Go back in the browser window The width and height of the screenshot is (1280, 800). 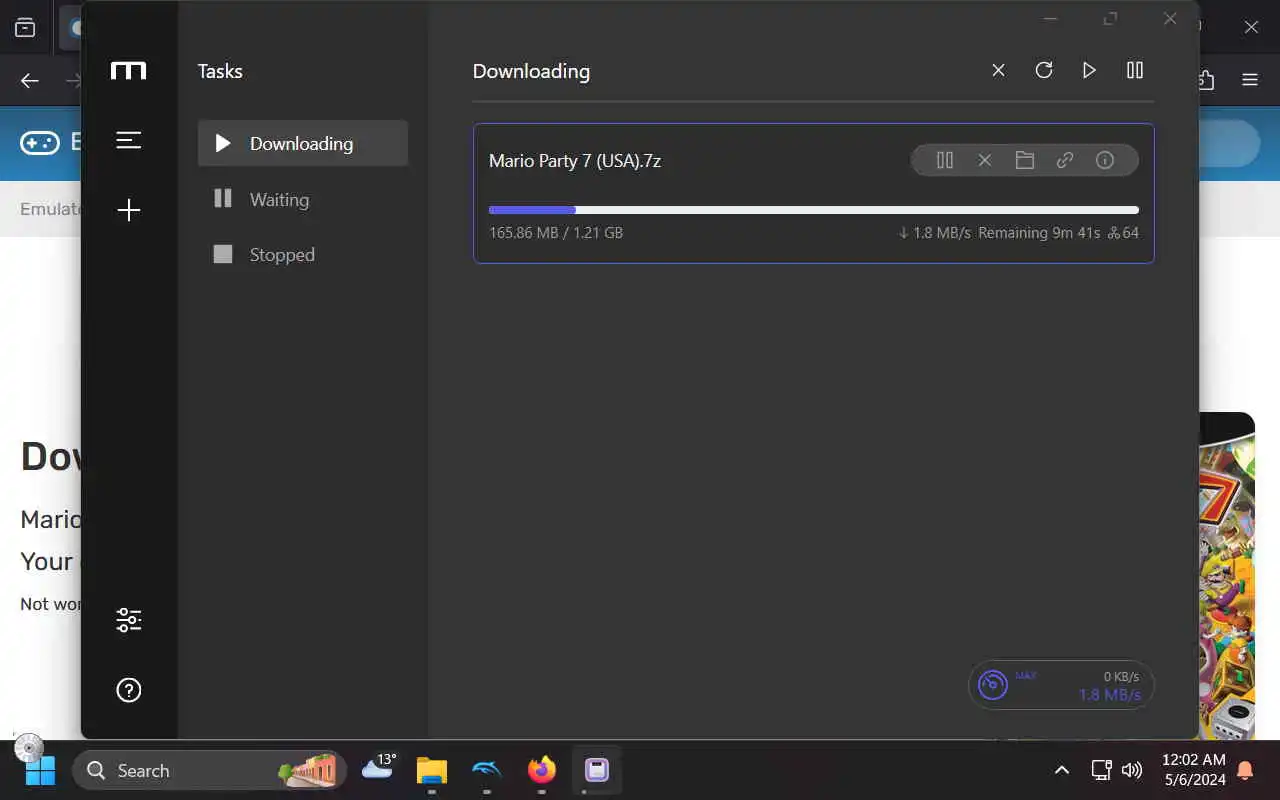pos(30,81)
